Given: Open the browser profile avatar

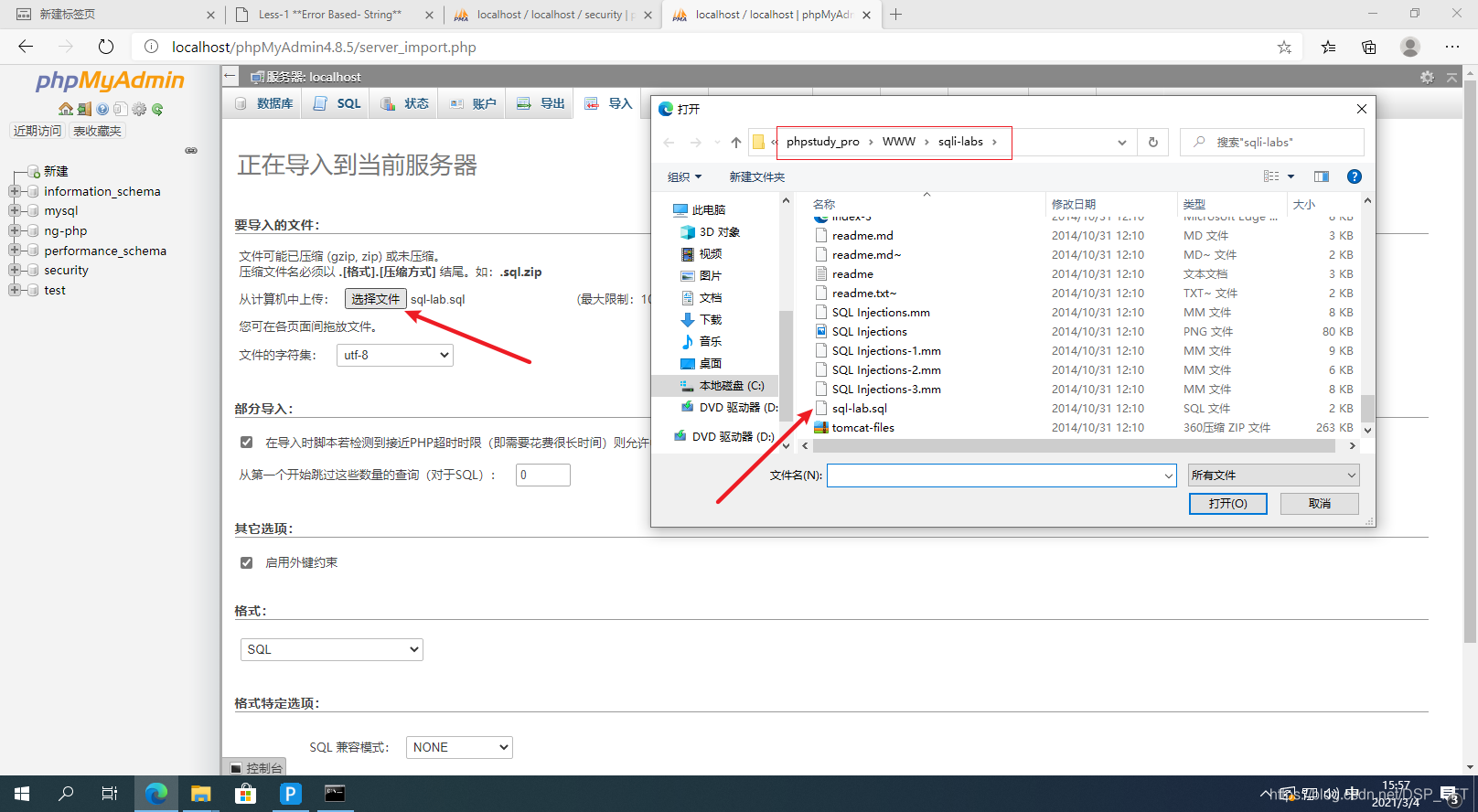Looking at the screenshot, I should click(1410, 47).
